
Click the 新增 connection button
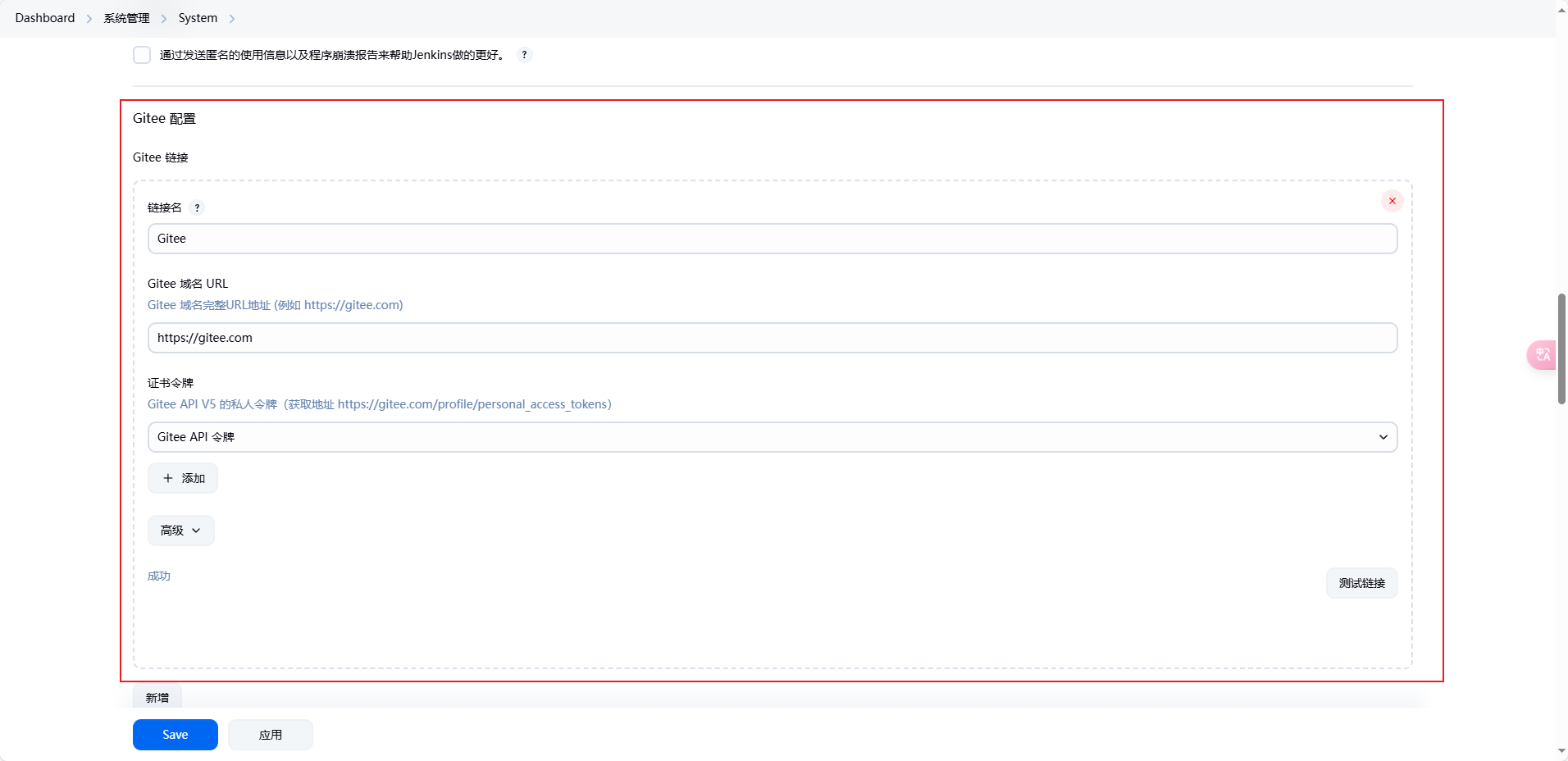click(x=157, y=697)
